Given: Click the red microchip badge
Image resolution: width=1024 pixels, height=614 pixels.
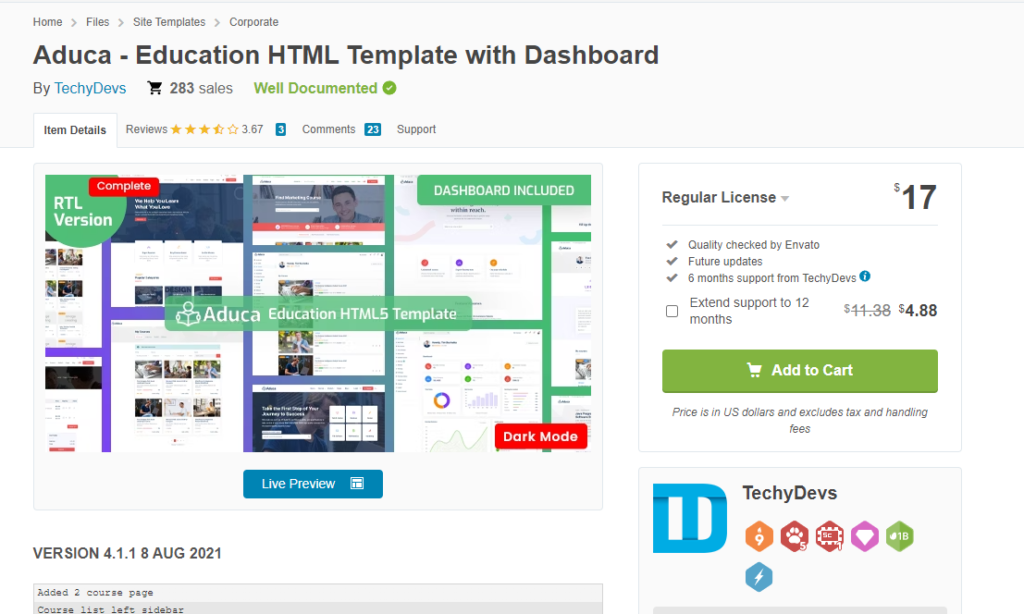Looking at the screenshot, I should 829,537.
